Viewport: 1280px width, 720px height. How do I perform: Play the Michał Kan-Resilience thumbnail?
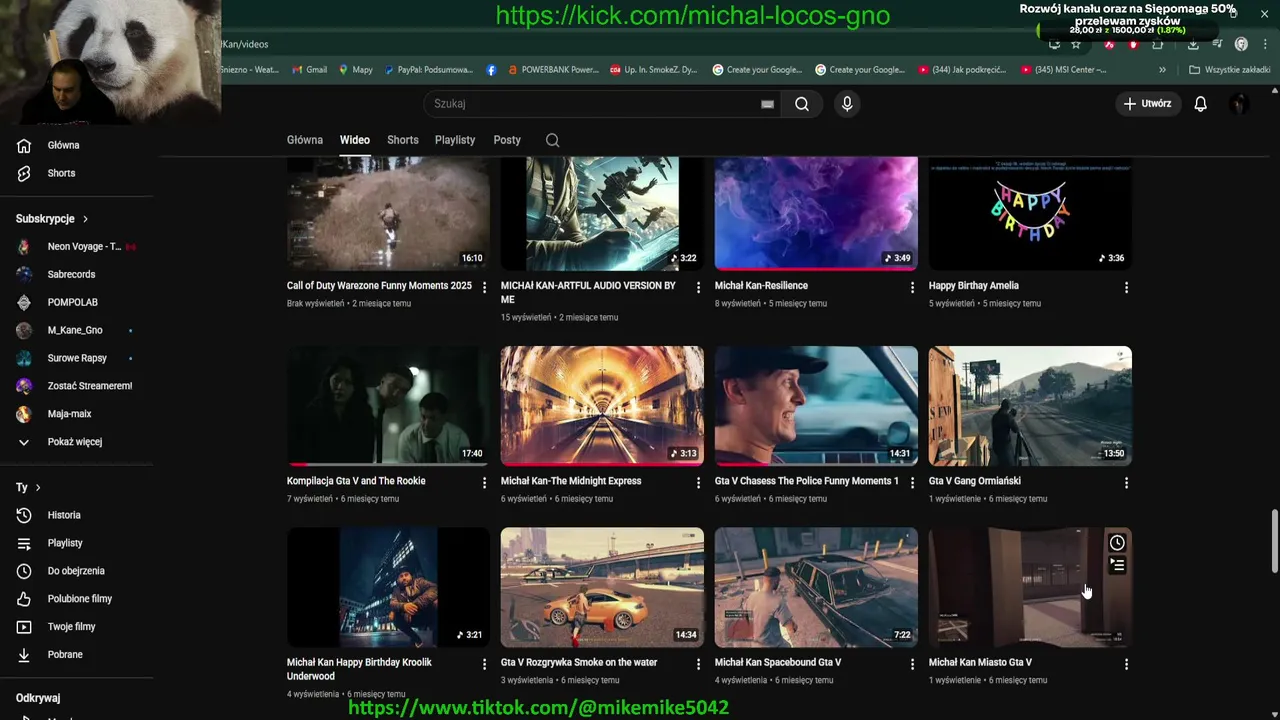tap(816, 213)
